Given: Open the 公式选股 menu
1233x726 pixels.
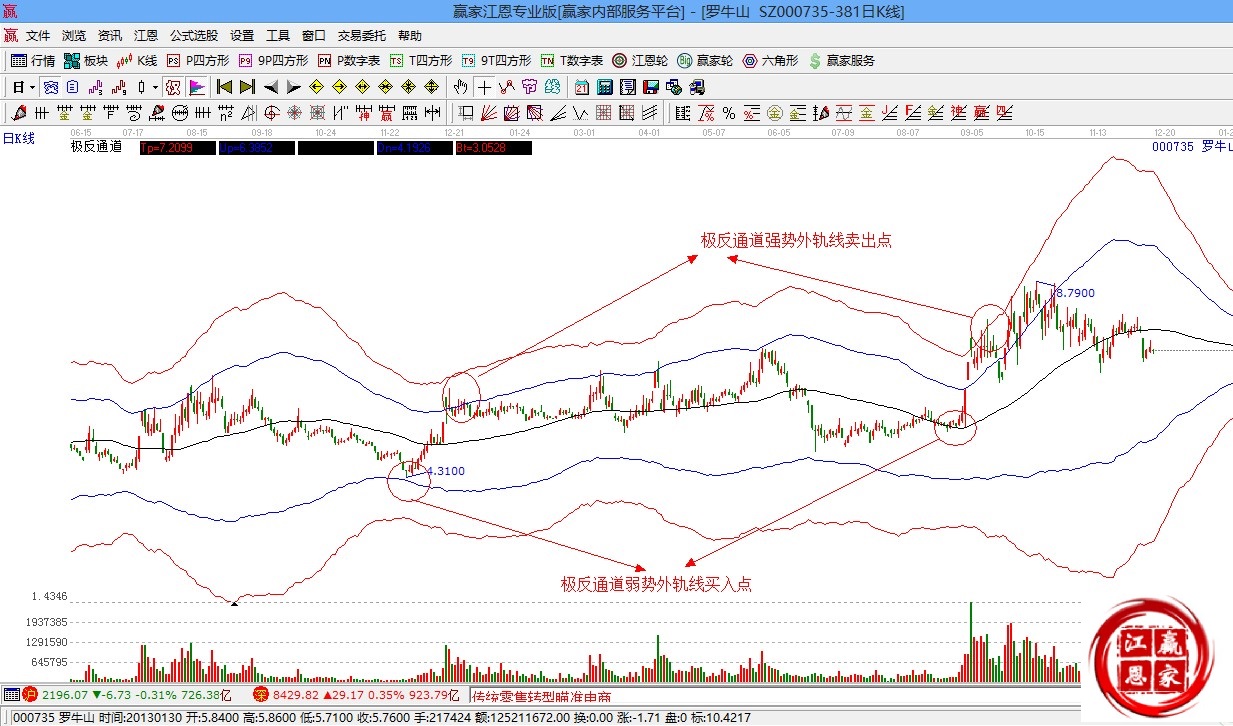Looking at the screenshot, I should click(x=194, y=35).
